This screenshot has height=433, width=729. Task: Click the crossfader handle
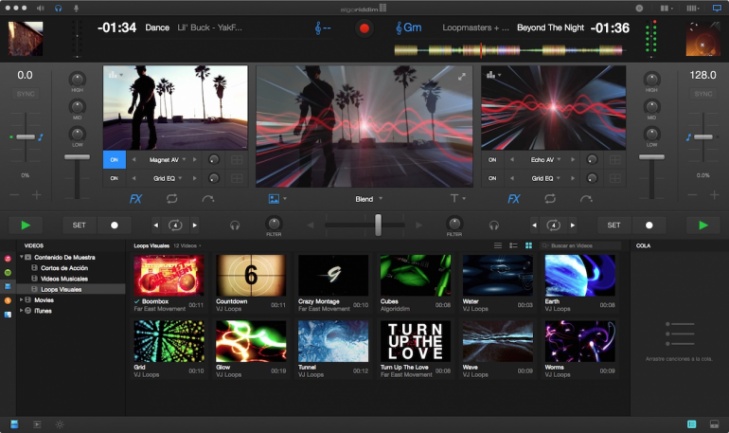pos(378,225)
